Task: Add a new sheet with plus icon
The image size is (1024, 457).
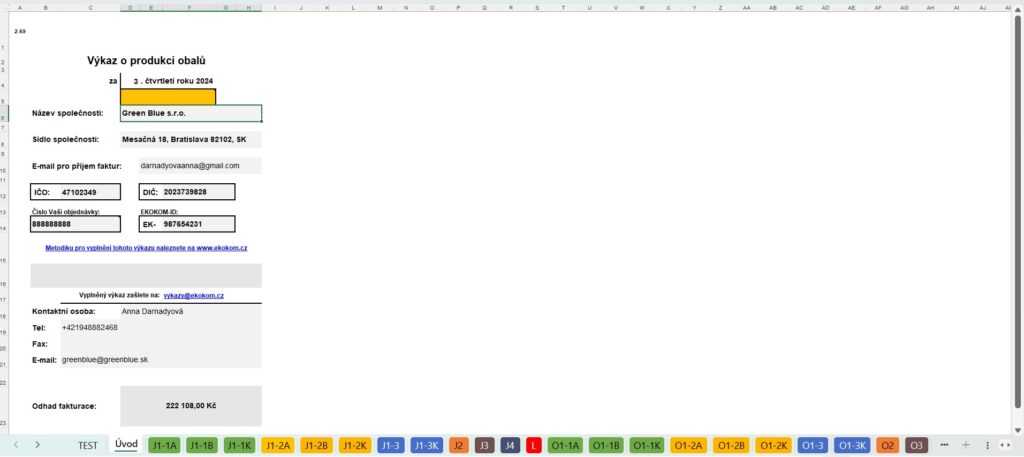Action: [966, 445]
